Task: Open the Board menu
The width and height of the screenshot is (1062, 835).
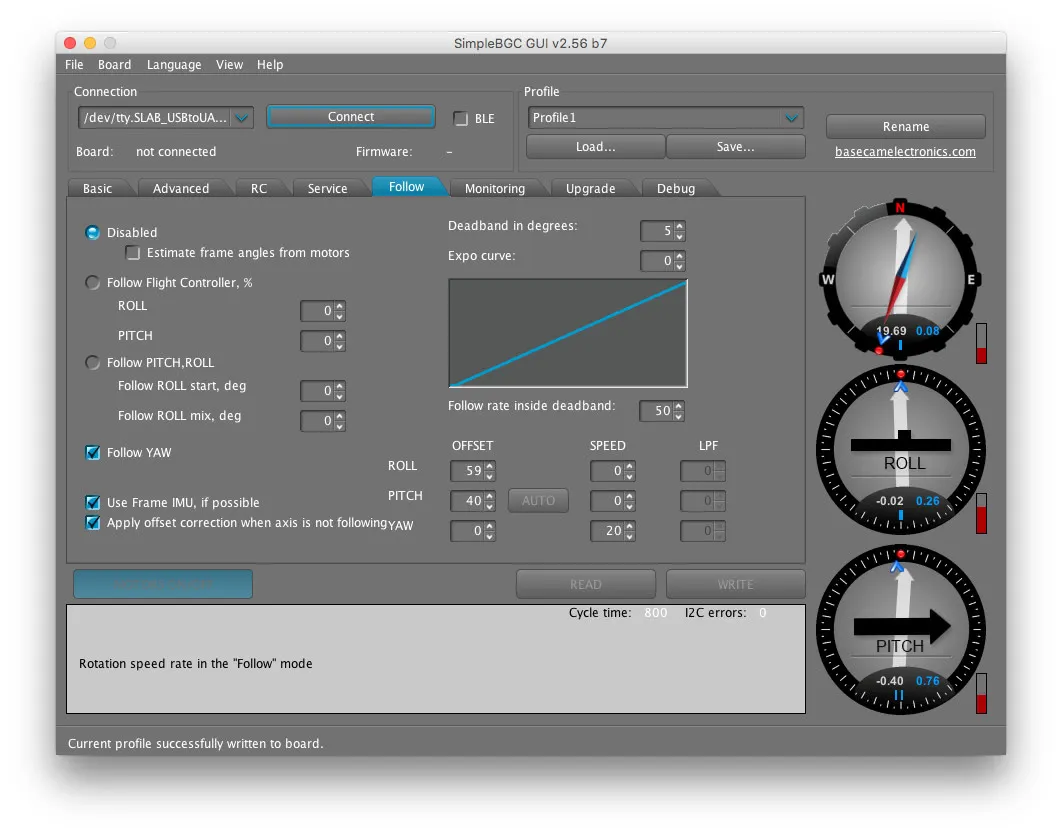Action: click(114, 65)
